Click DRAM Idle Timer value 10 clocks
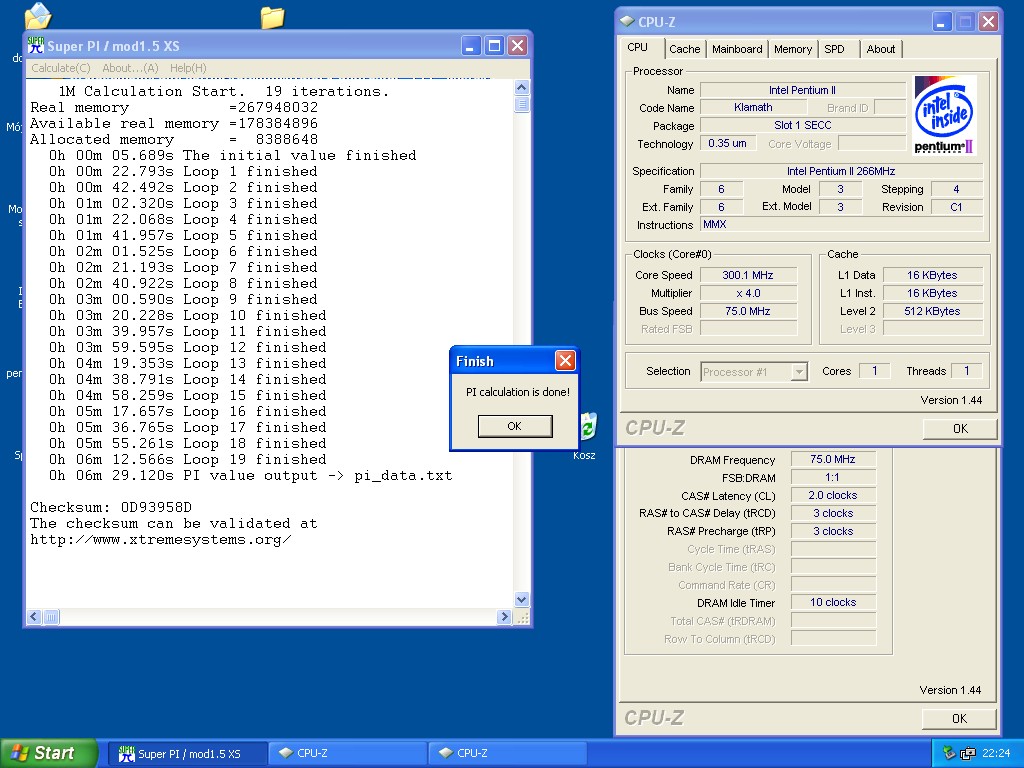 pyautogui.click(x=833, y=602)
